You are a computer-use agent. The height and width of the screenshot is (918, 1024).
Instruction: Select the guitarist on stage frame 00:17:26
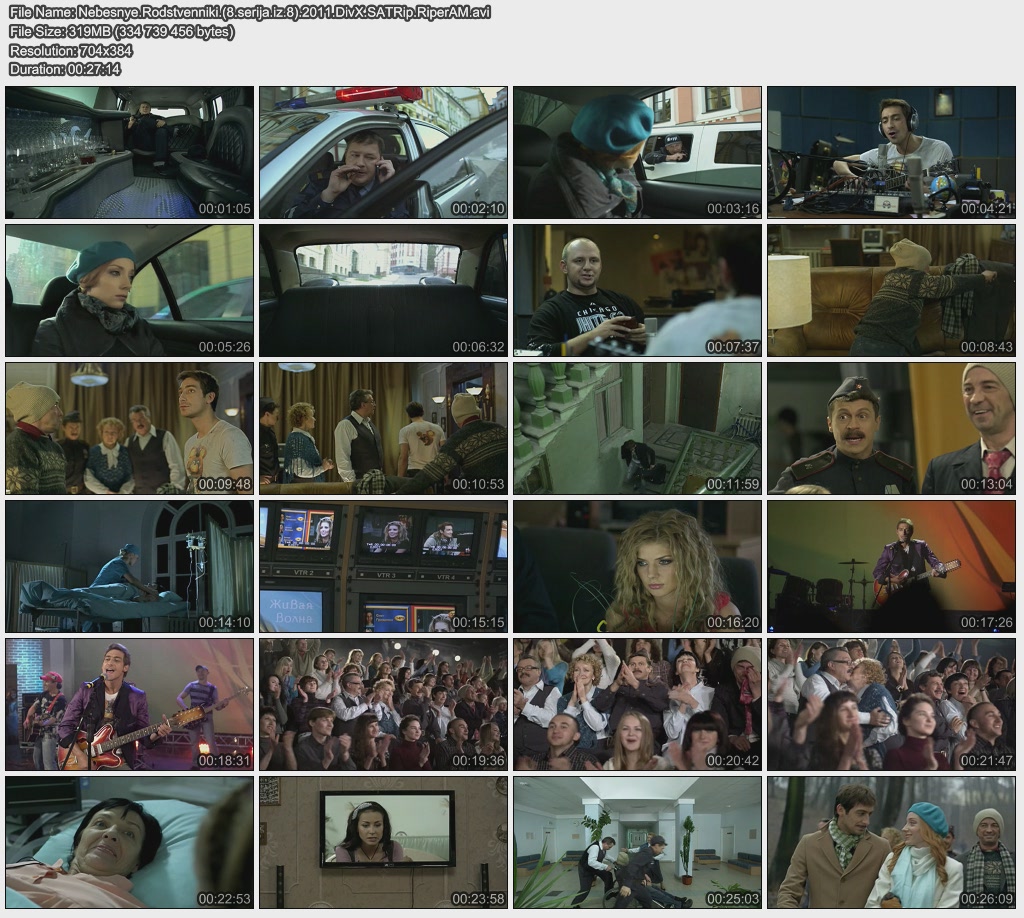[x=892, y=566]
